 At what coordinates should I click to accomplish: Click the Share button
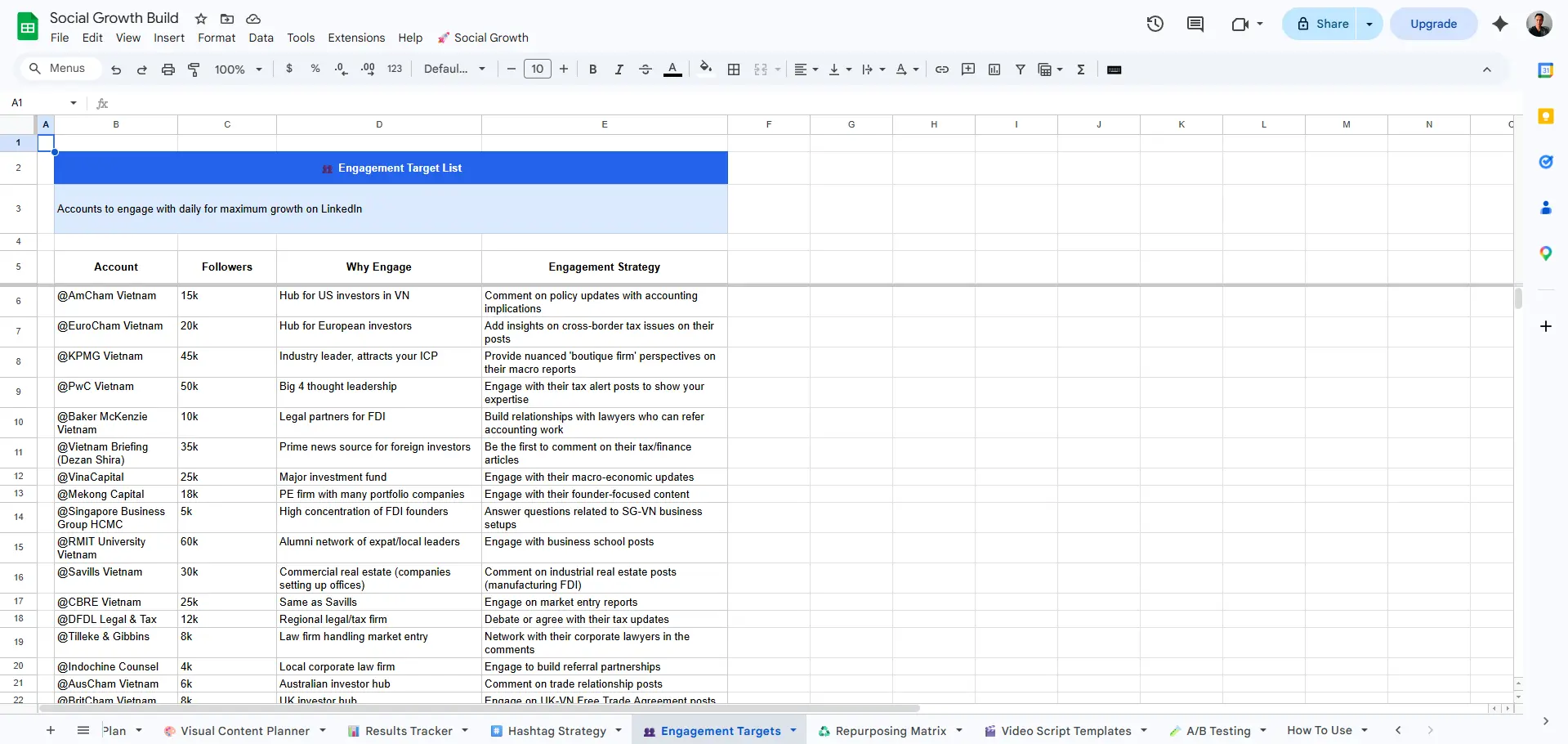(1323, 24)
